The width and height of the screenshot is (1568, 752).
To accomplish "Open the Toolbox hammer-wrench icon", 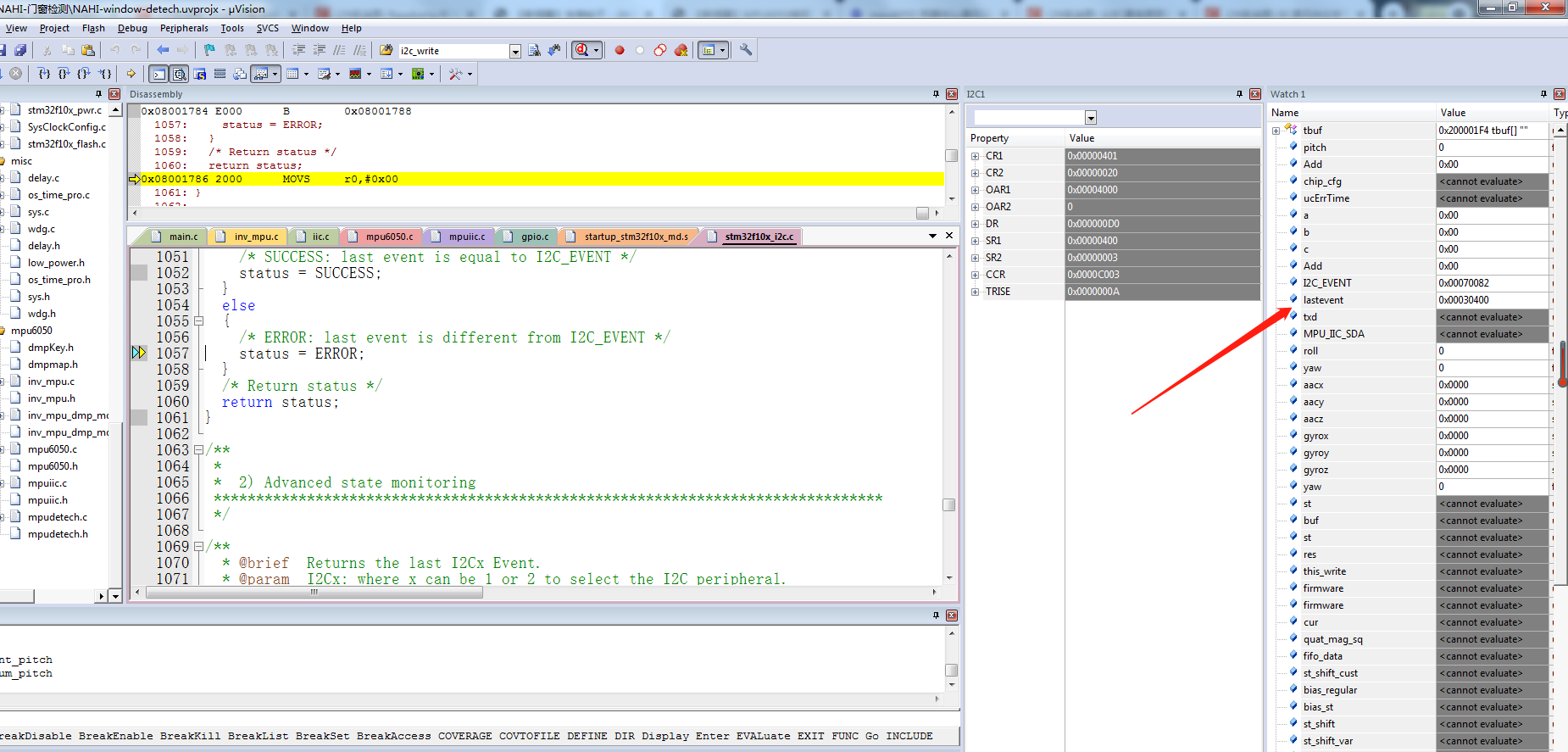I will click(x=456, y=74).
